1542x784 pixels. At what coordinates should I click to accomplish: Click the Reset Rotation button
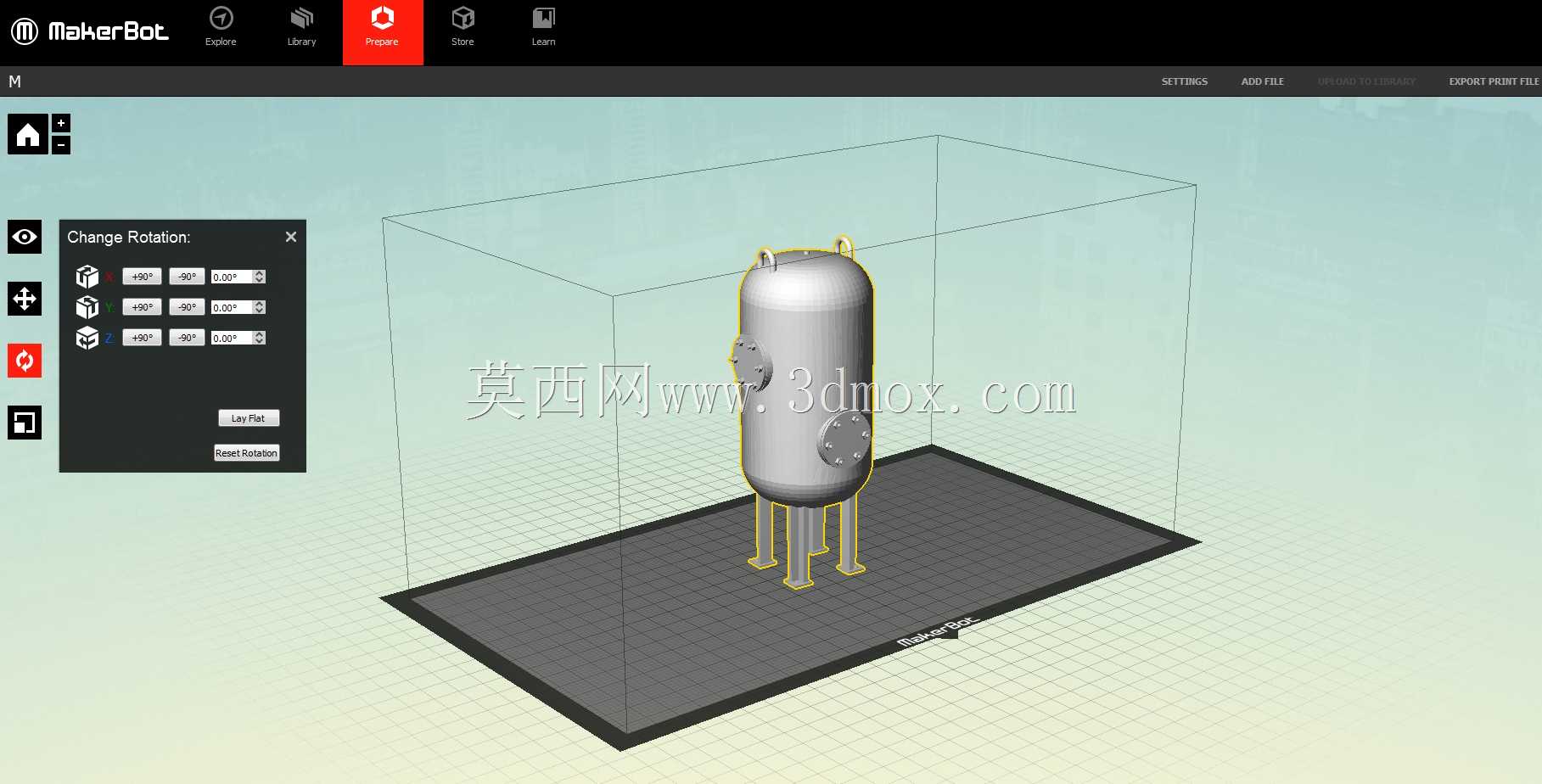247,453
